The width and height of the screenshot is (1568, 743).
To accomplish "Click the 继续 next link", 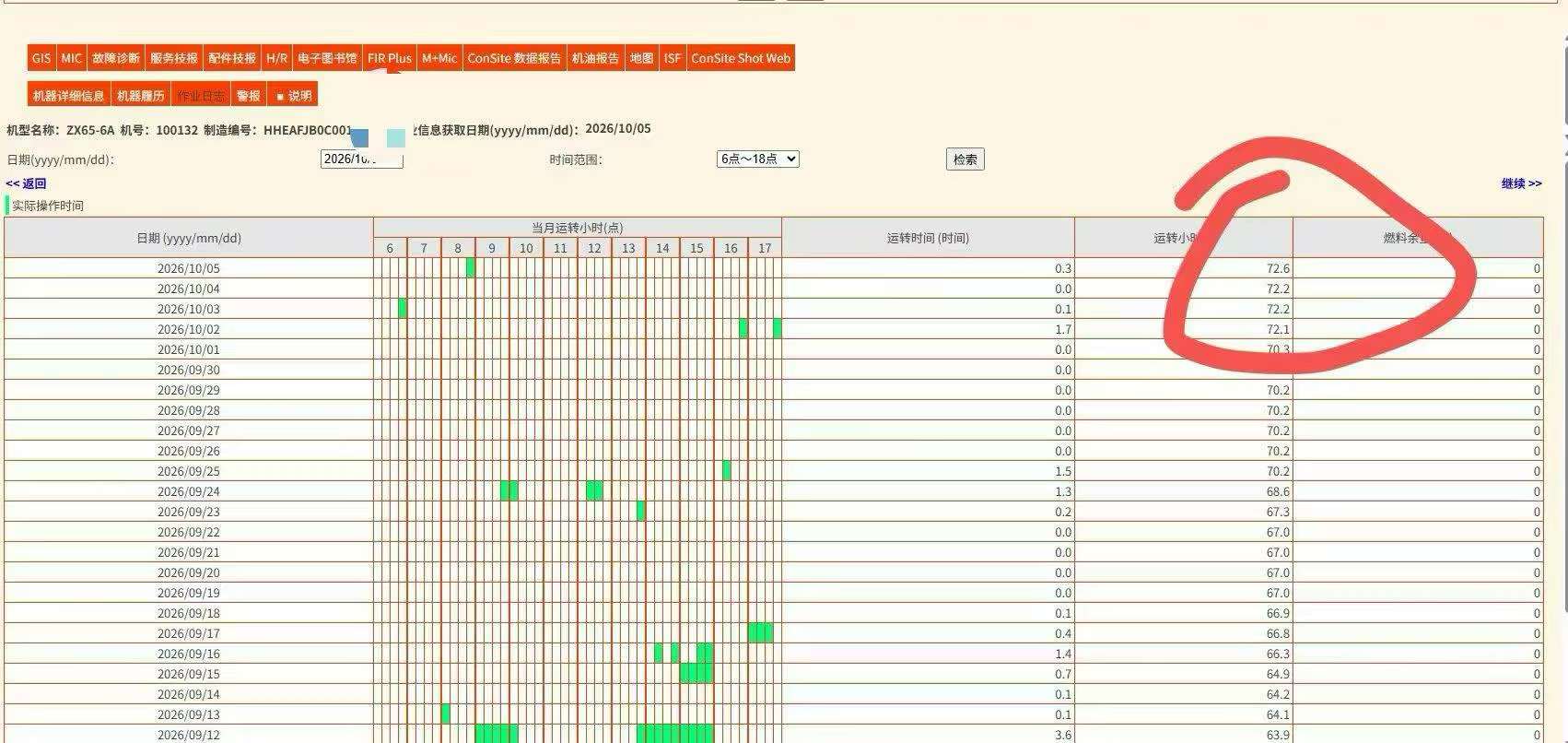I will pos(1521,183).
